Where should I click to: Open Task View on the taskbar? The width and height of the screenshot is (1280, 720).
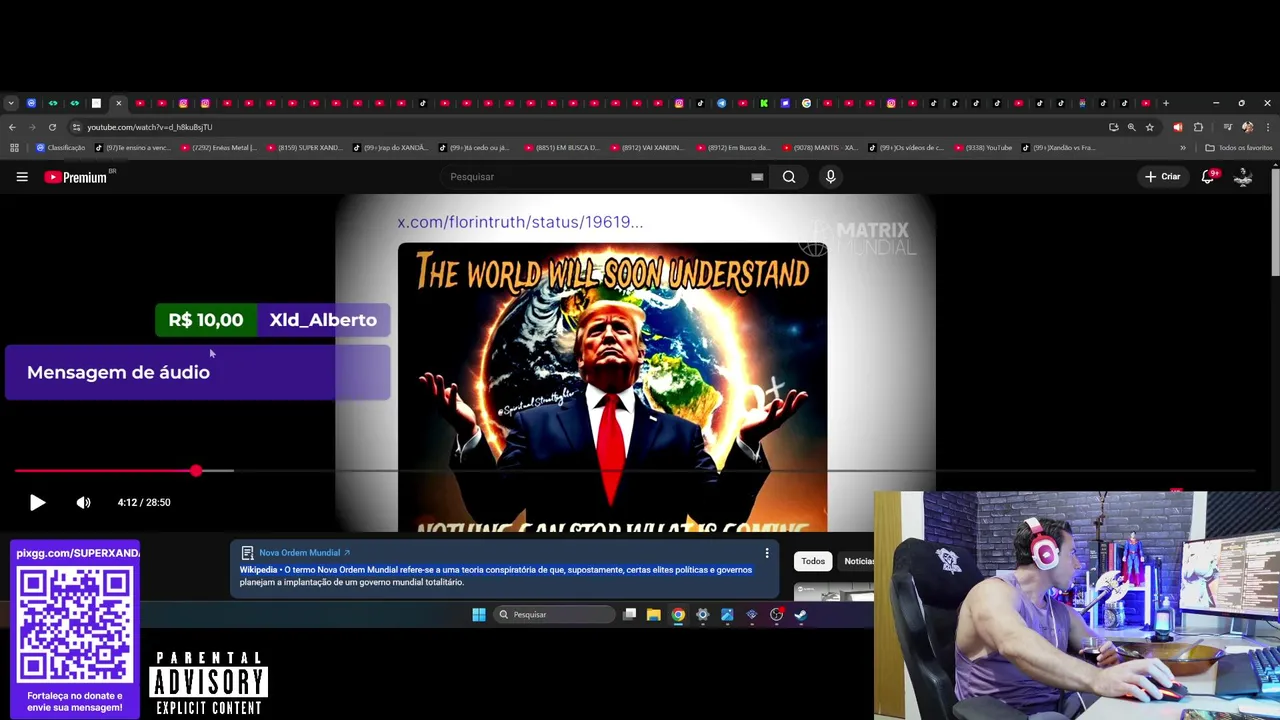[x=629, y=615]
